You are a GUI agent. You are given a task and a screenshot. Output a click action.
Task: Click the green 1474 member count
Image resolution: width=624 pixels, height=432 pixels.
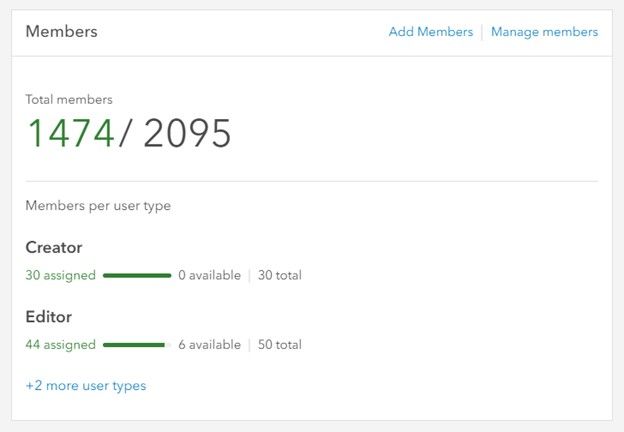pos(70,133)
